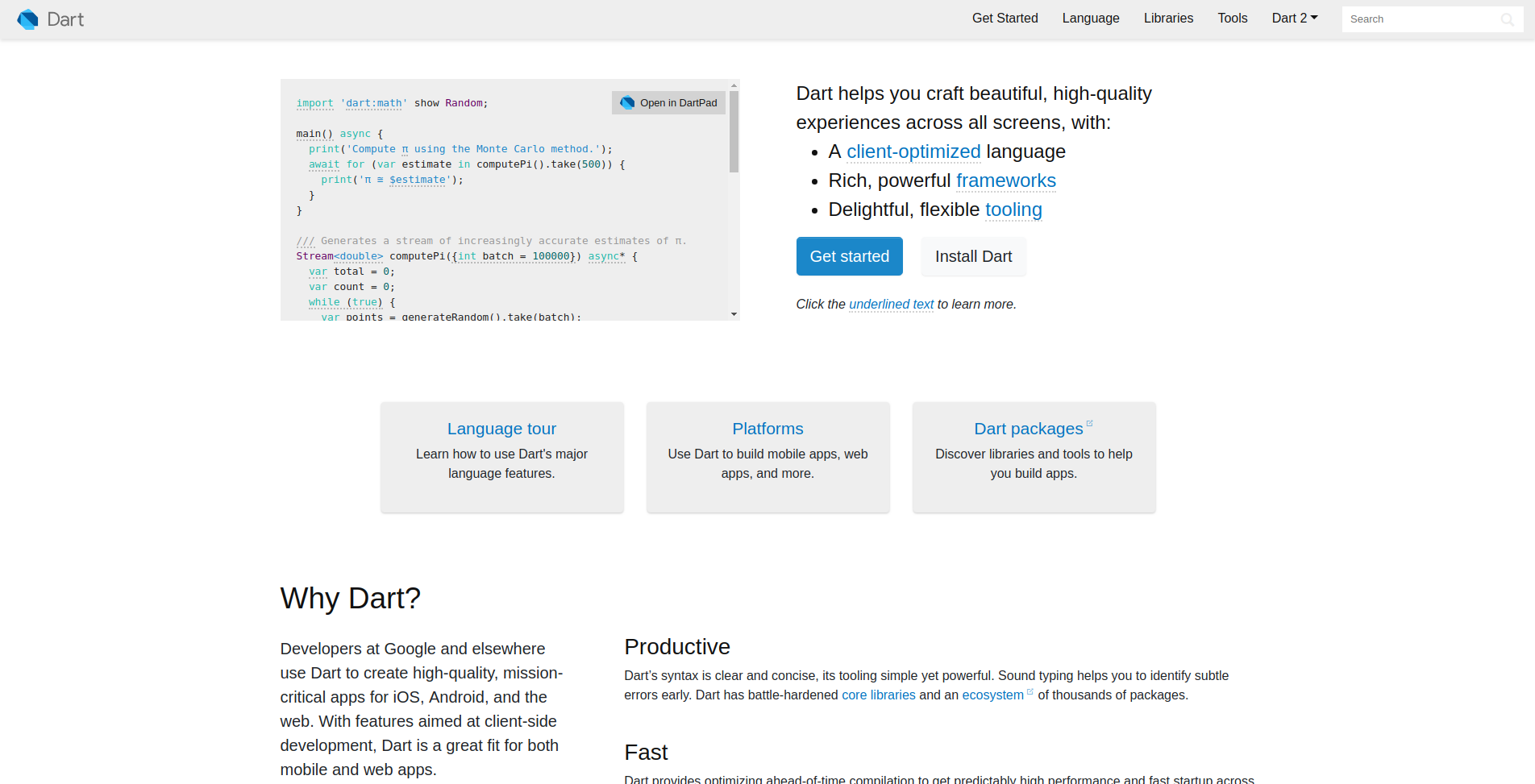Visit the Platforms card link
Viewport: 1535px width, 784px height.
click(x=767, y=429)
